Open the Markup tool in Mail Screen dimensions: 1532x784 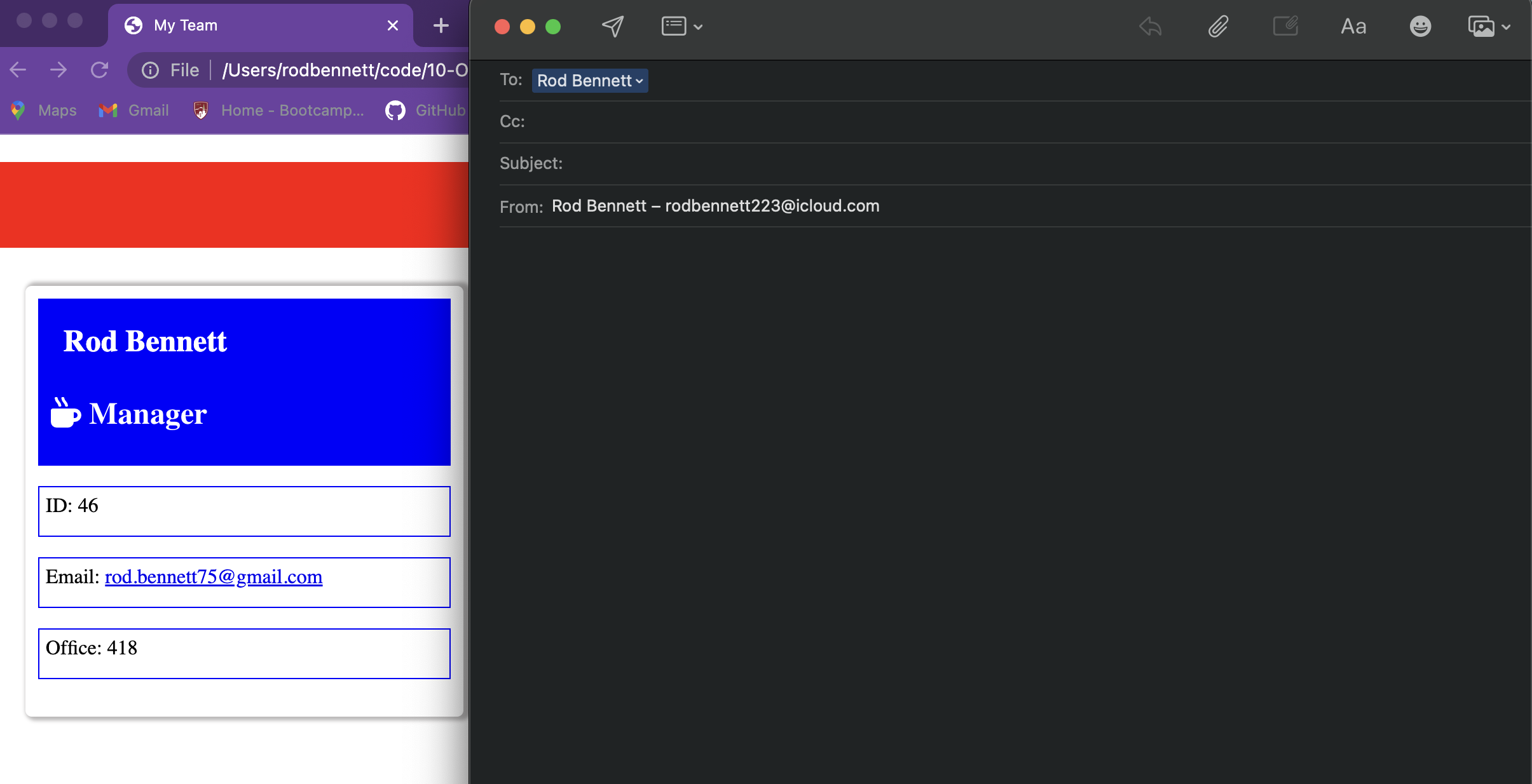[x=1285, y=26]
